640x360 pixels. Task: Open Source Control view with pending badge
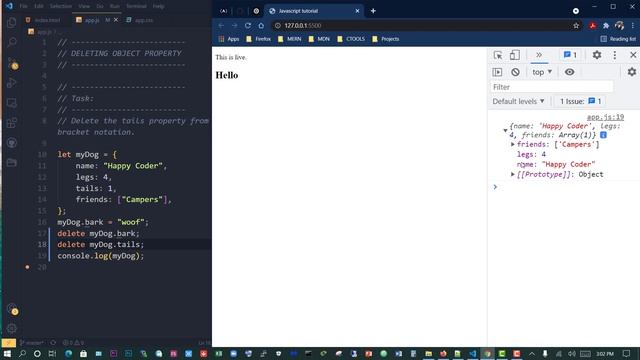pyautogui.click(x=12, y=63)
